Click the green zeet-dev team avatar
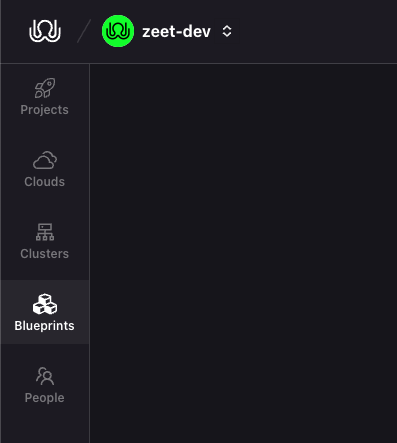 118,31
